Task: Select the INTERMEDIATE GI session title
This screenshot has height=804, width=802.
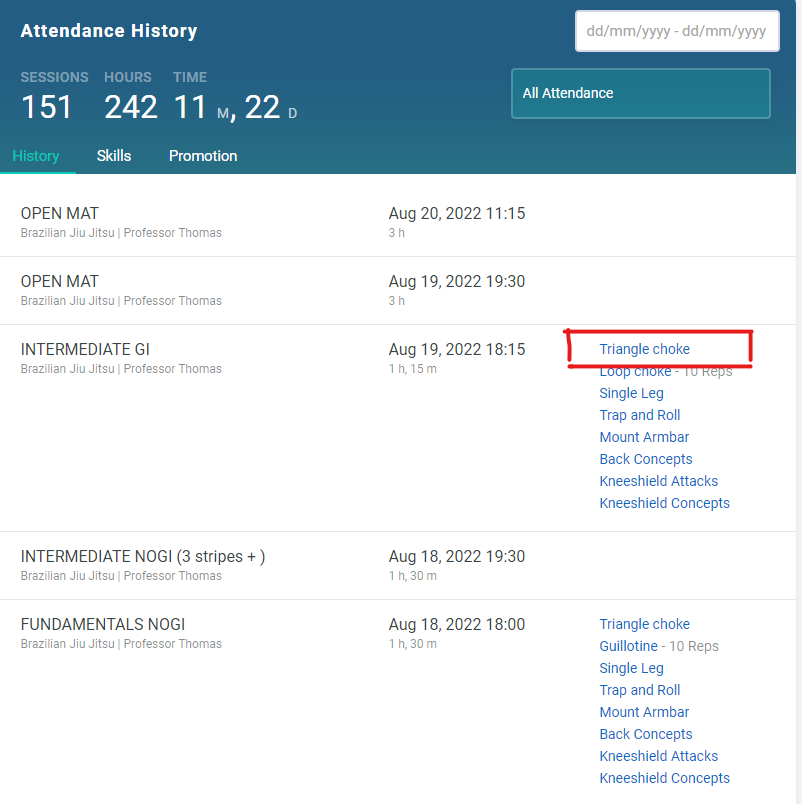Action: (85, 350)
